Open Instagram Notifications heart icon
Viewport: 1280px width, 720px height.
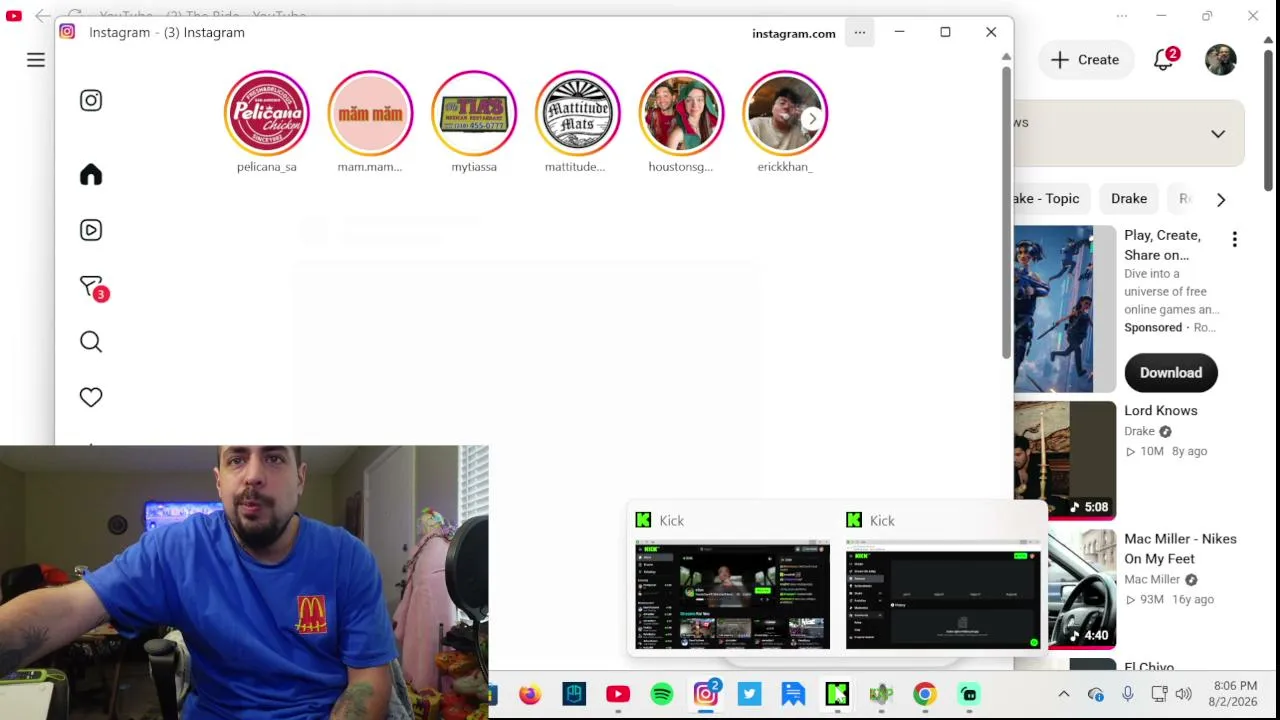[91, 397]
